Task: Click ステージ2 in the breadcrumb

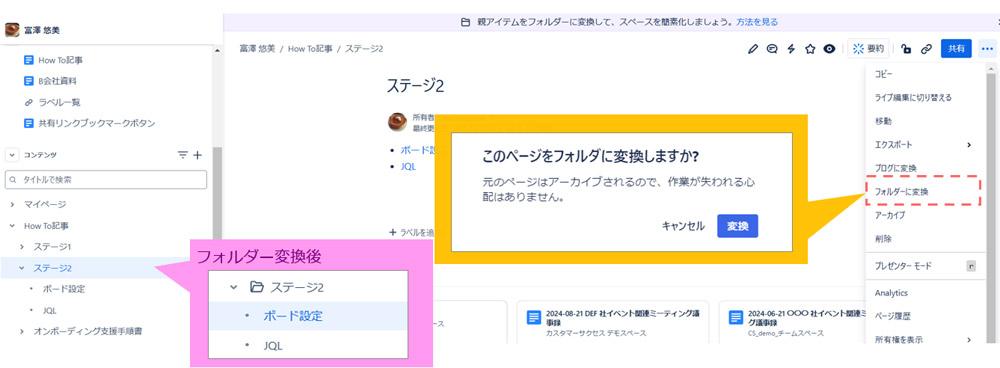Action: (364, 48)
